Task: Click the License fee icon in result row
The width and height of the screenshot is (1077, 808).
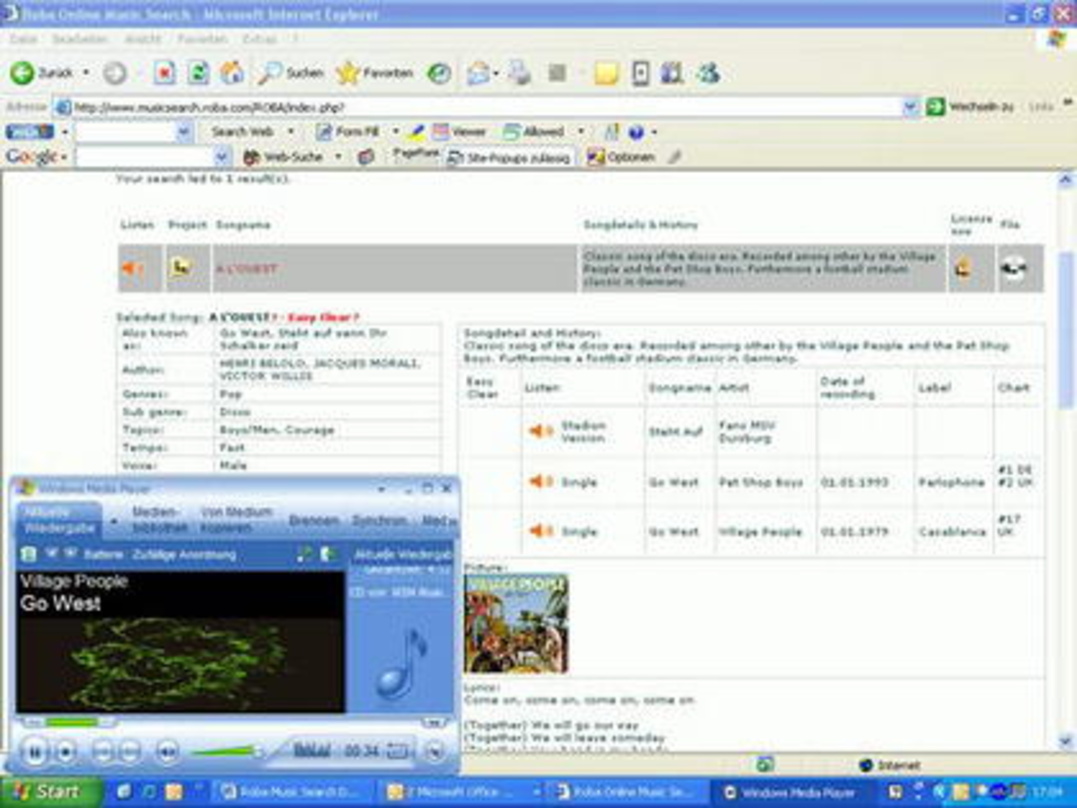Action: 963,269
